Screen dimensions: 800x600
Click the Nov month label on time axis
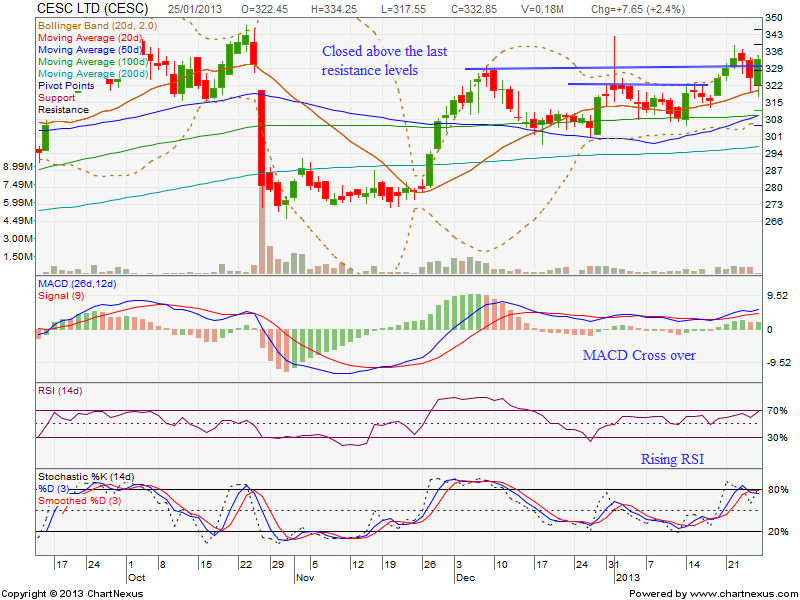click(x=305, y=578)
